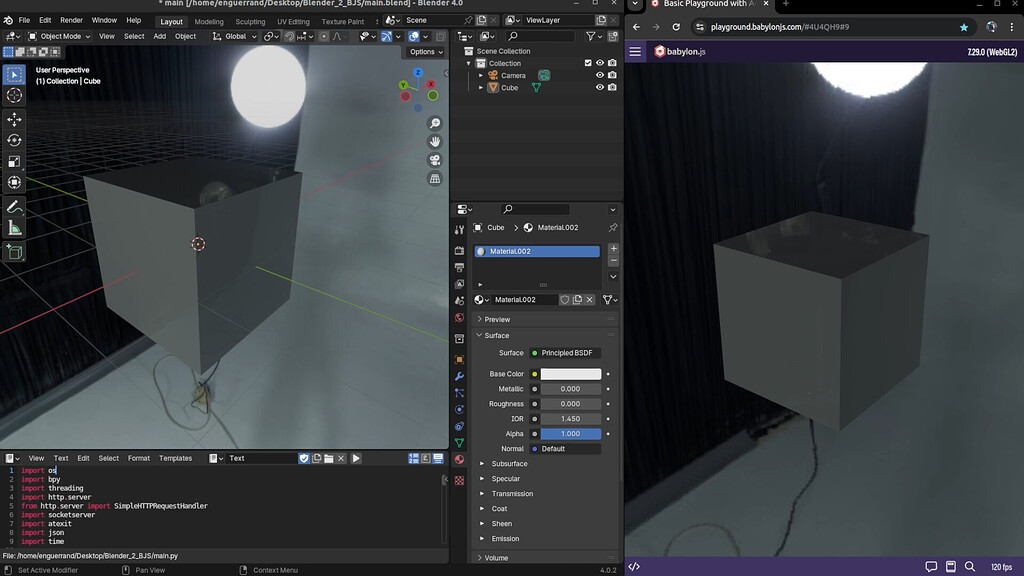Switch to the Modeling workspace tab
1024x576 pixels.
click(208, 20)
